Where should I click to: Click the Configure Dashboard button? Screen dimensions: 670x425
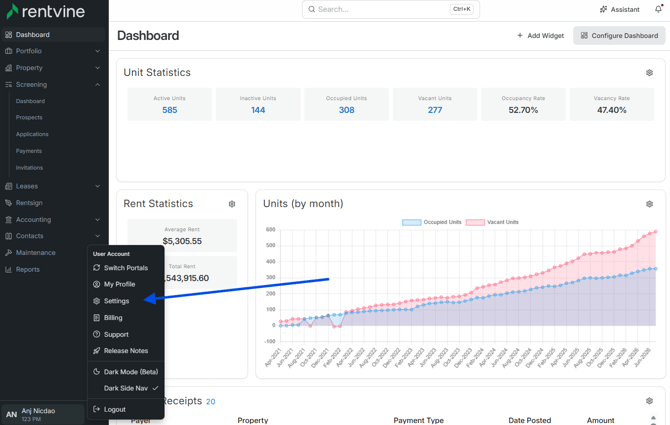619,35
